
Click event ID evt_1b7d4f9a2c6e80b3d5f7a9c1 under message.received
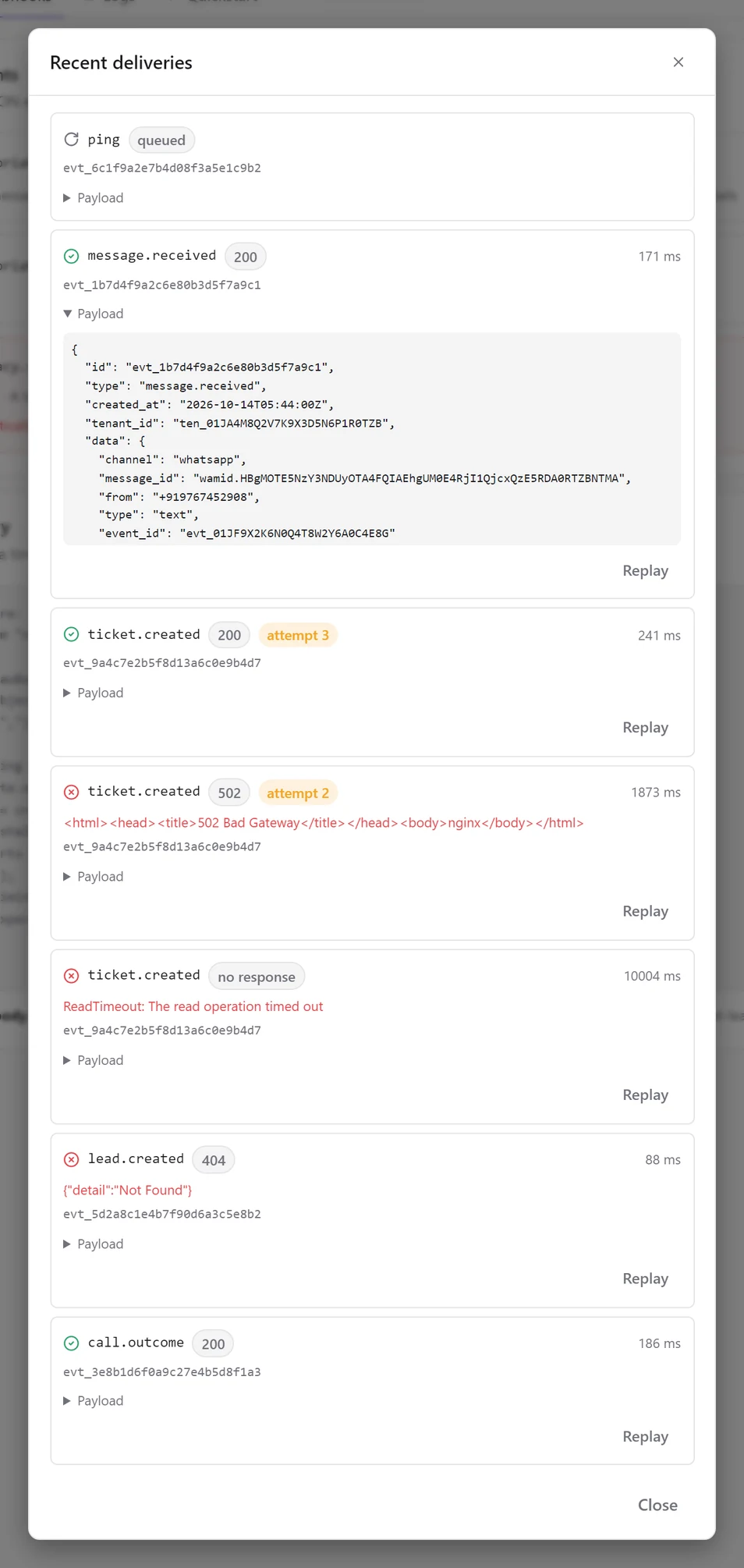click(x=162, y=286)
